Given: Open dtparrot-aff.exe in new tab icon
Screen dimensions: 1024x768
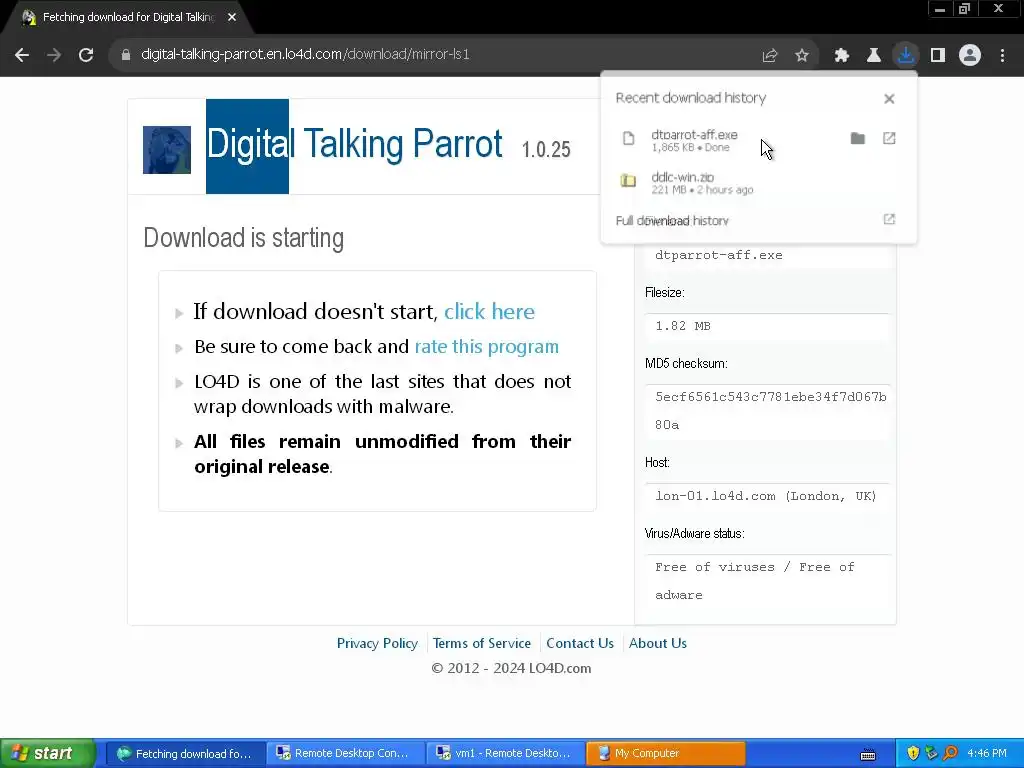Looking at the screenshot, I should tap(889, 138).
